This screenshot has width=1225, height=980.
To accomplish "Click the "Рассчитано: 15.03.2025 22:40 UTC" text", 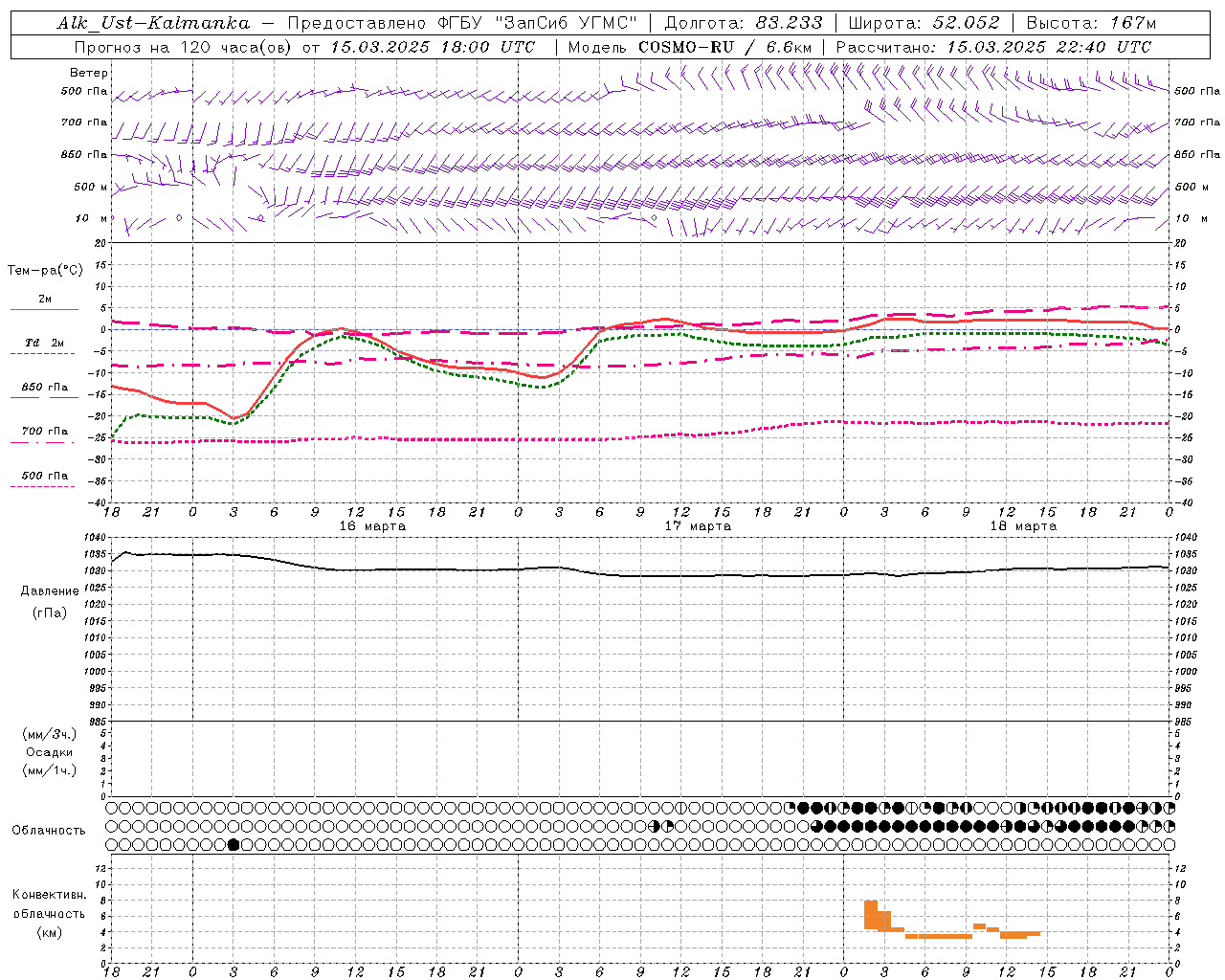I will pyautogui.click(x=993, y=47).
